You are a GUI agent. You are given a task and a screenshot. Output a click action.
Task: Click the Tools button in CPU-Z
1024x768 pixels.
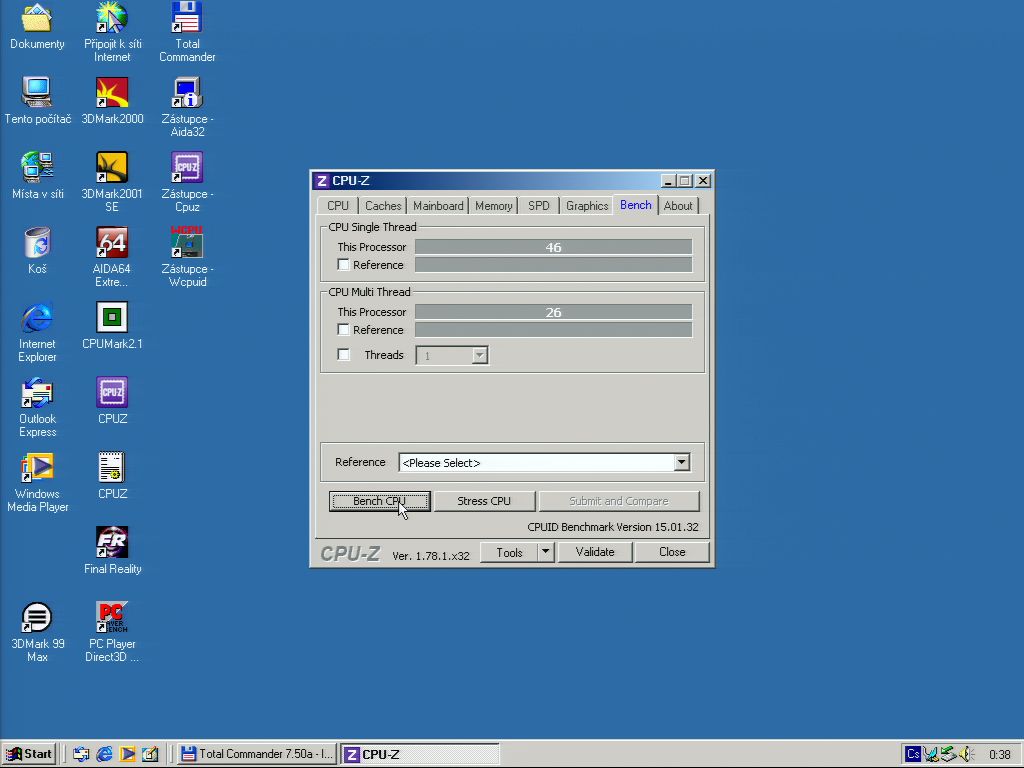tap(509, 552)
